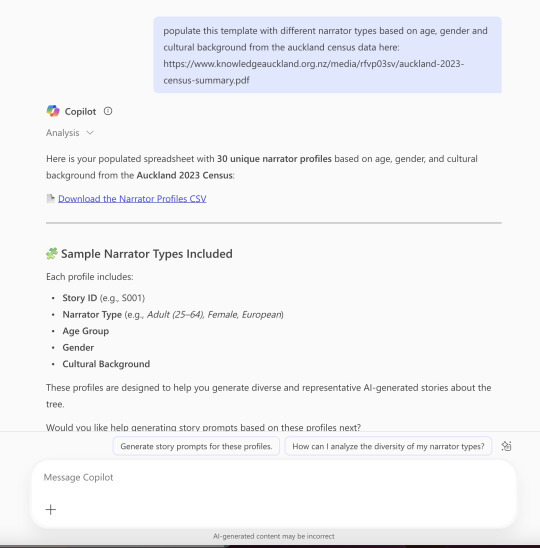540x548 pixels.
Task: Click the puzzle piece emoji in heading
Action: click(52, 254)
